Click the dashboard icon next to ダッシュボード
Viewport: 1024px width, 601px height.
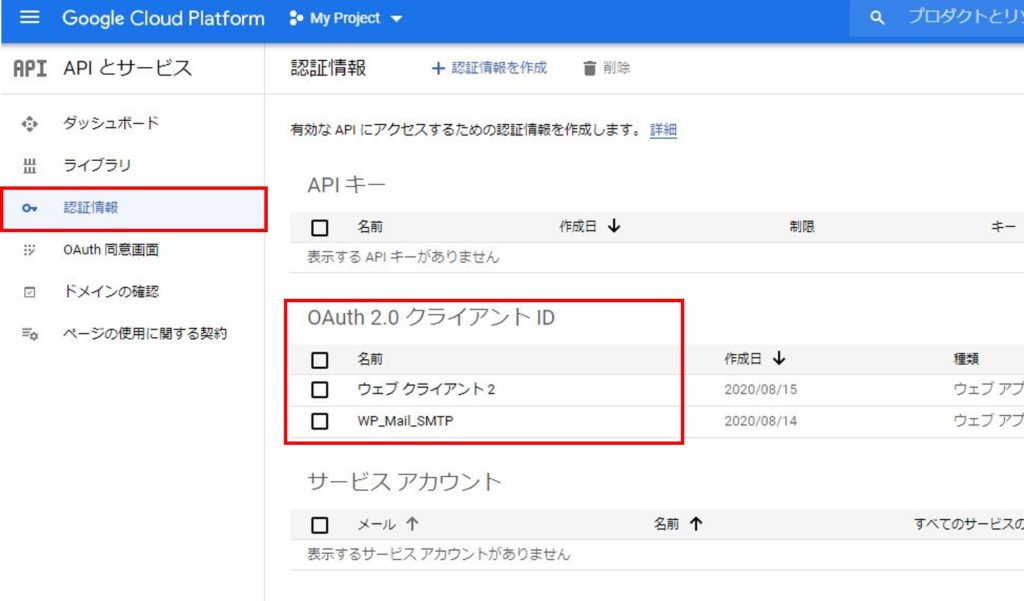[x=29, y=123]
